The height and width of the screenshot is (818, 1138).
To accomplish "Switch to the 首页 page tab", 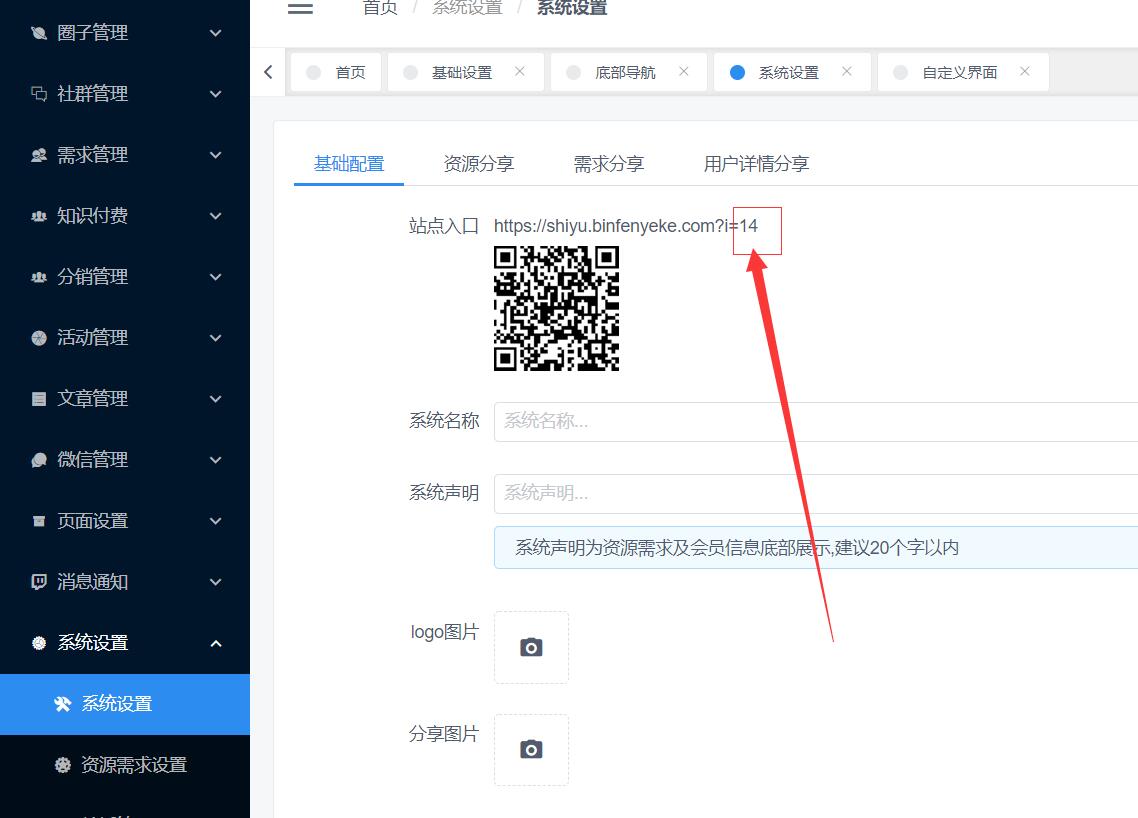I will pyautogui.click(x=336, y=72).
